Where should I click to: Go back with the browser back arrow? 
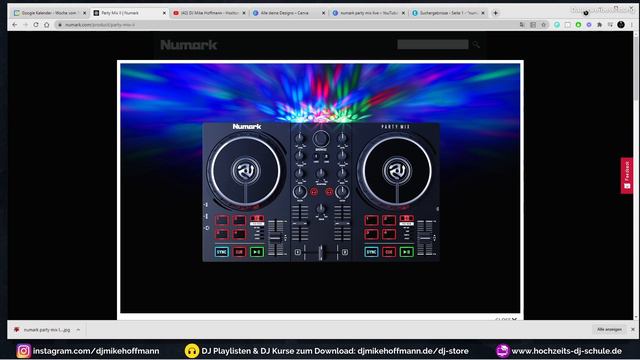[15, 25]
